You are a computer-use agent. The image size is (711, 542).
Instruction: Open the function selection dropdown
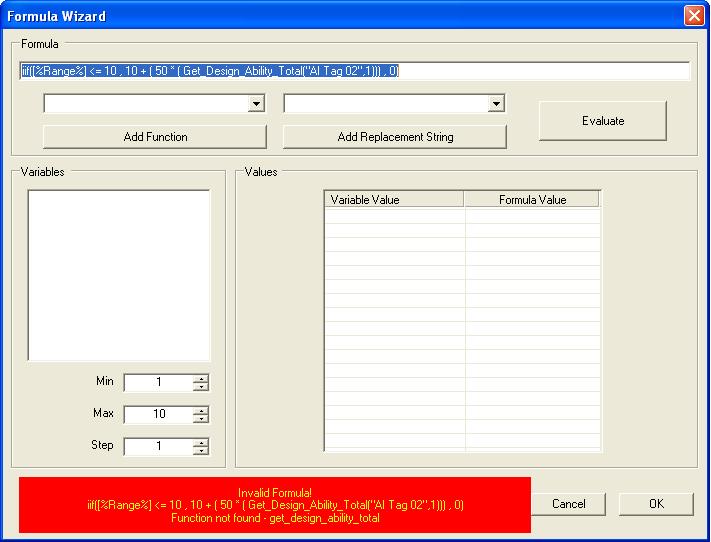coord(257,104)
